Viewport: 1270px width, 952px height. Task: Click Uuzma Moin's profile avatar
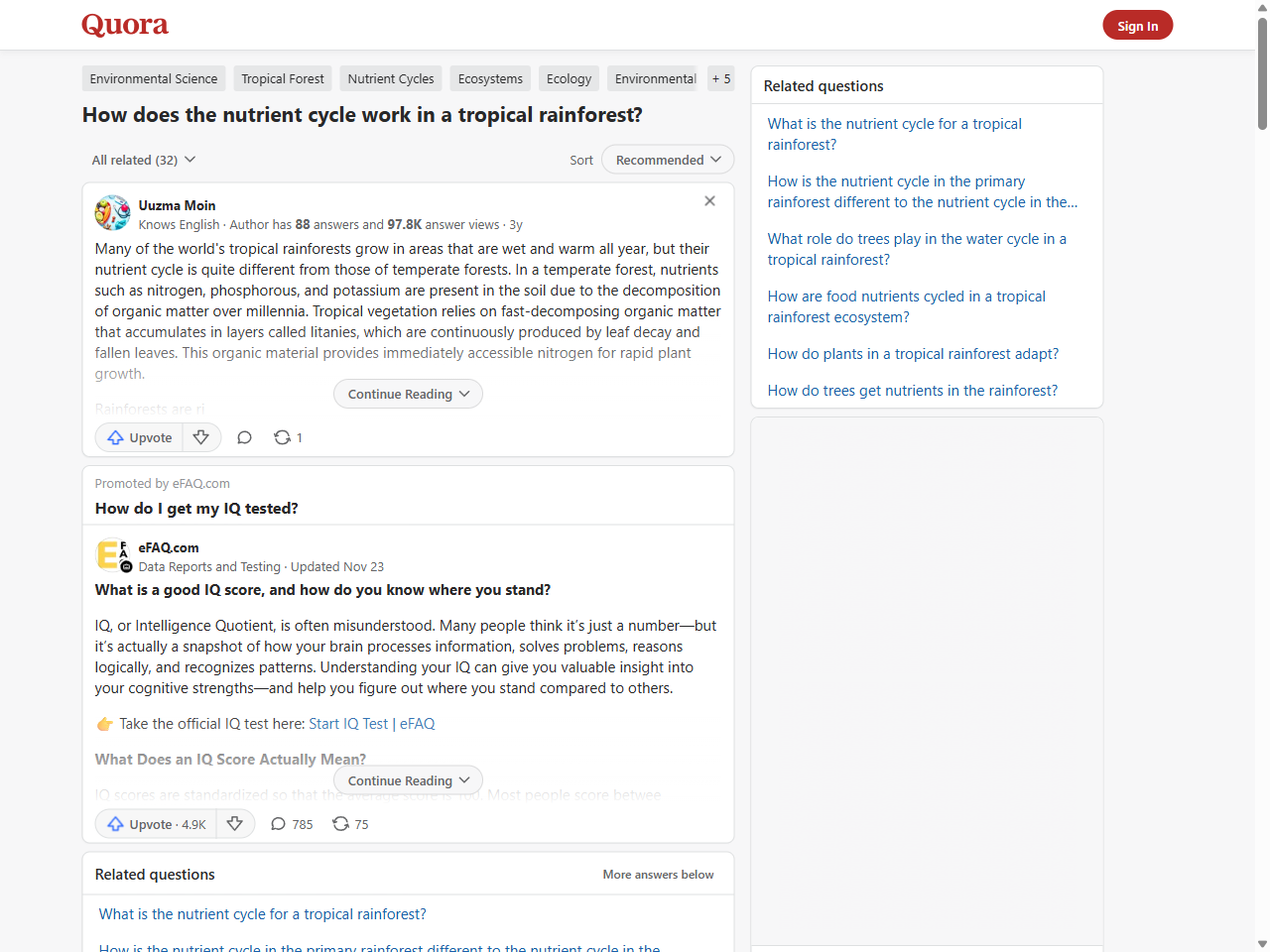coord(112,213)
